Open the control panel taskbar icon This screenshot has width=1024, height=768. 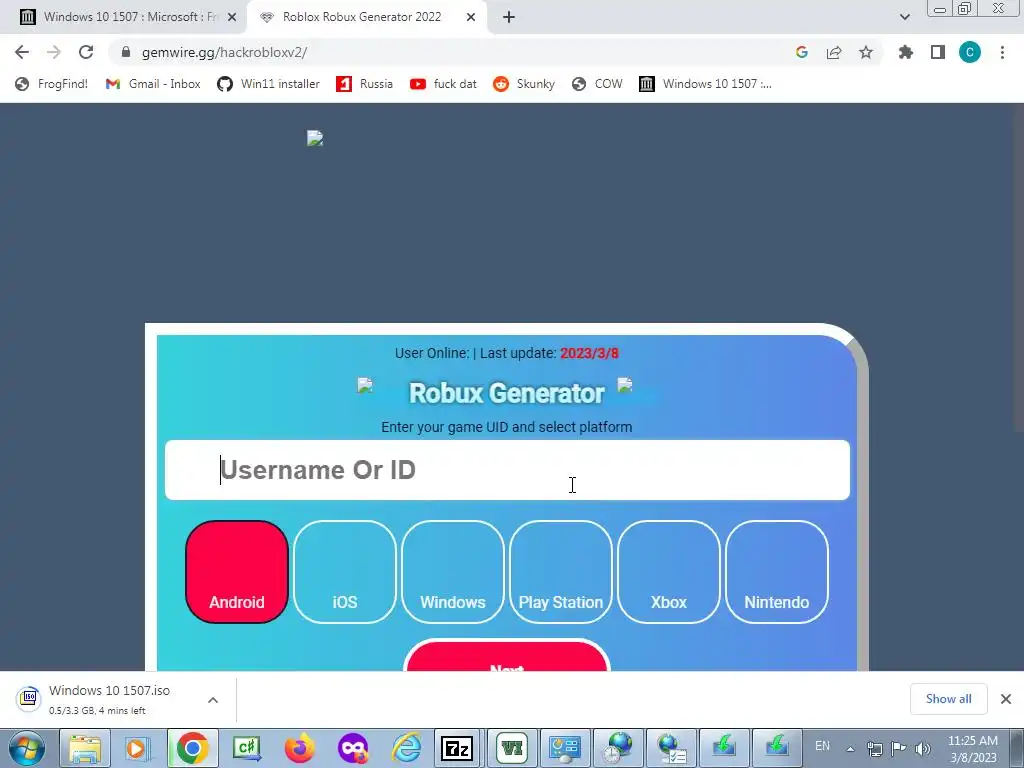pyautogui.click(x=564, y=748)
